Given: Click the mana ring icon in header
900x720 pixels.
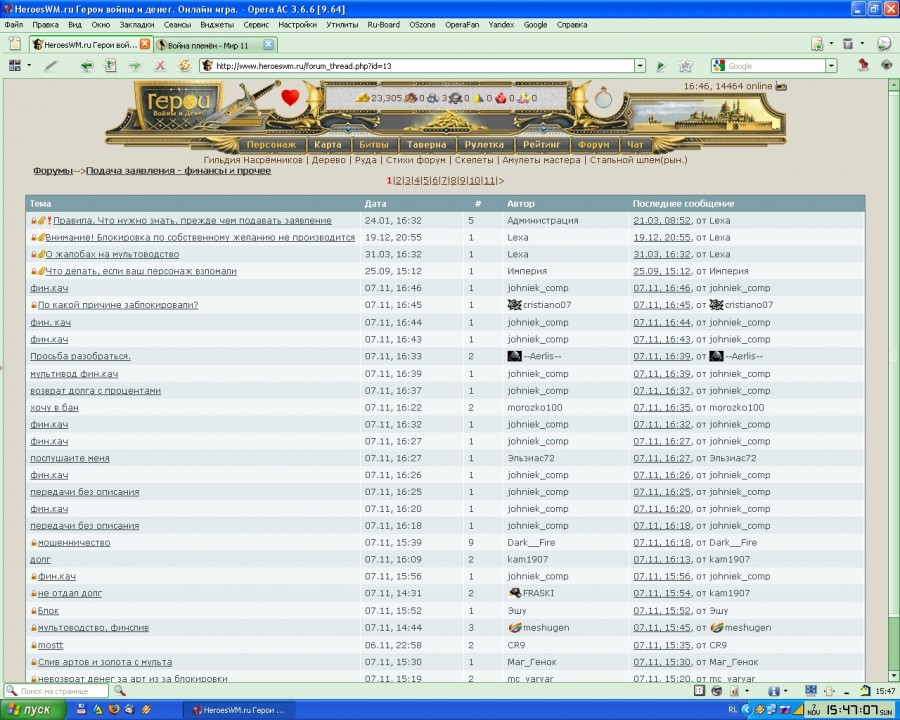Looking at the screenshot, I should pos(603,99).
